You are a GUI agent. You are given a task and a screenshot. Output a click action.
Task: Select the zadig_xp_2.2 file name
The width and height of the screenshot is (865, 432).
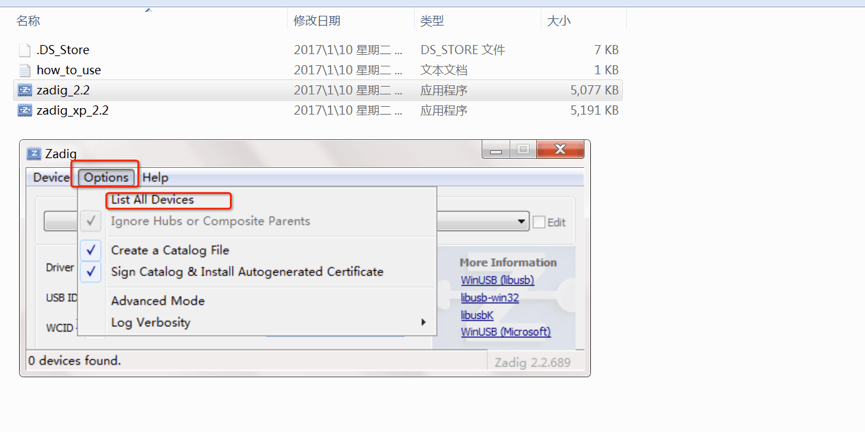[72, 110]
